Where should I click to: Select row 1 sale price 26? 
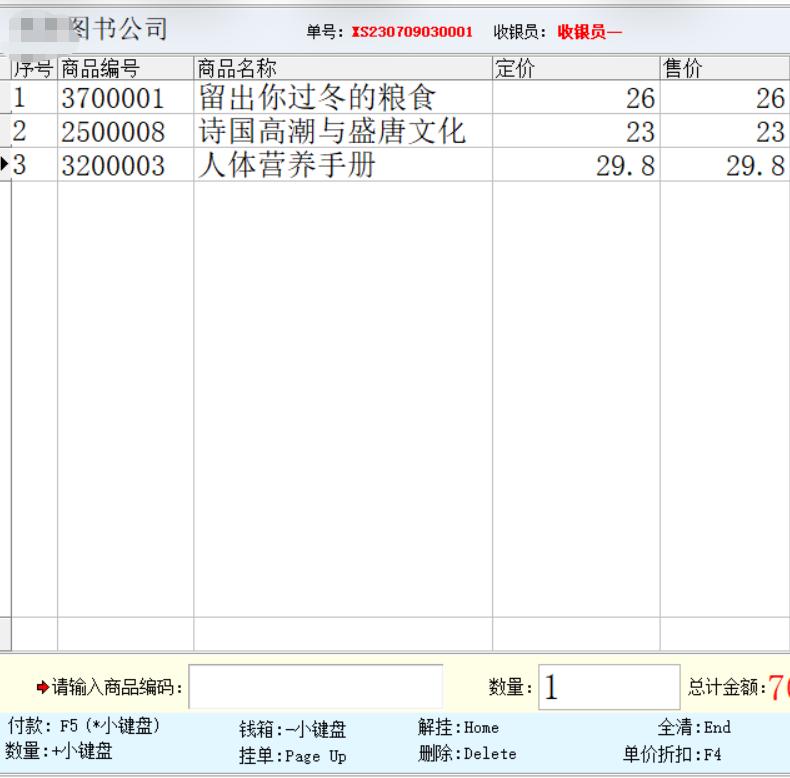[x=725, y=98]
